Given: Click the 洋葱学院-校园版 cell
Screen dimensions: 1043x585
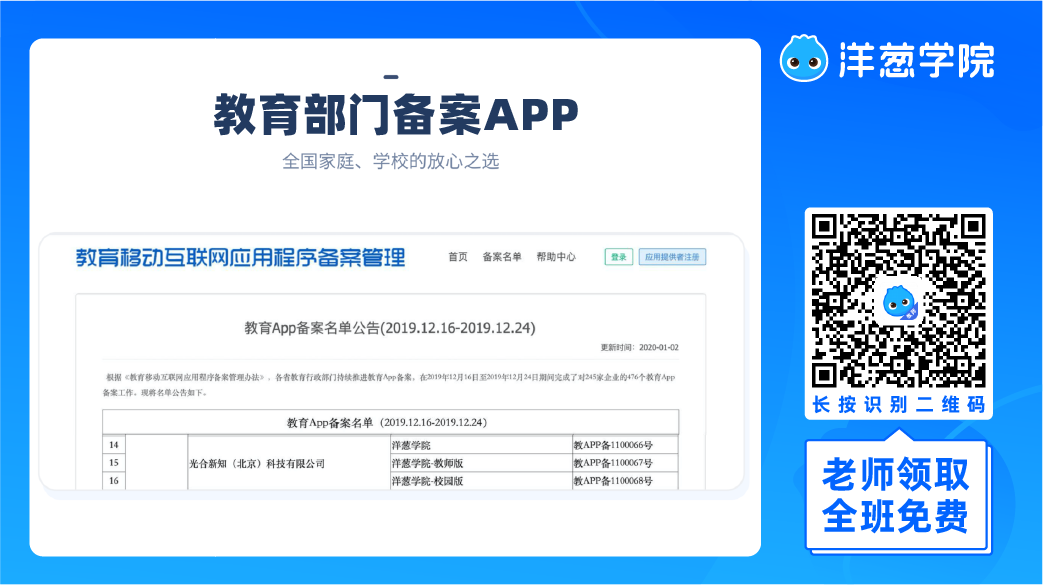Looking at the screenshot, I should (481, 481).
